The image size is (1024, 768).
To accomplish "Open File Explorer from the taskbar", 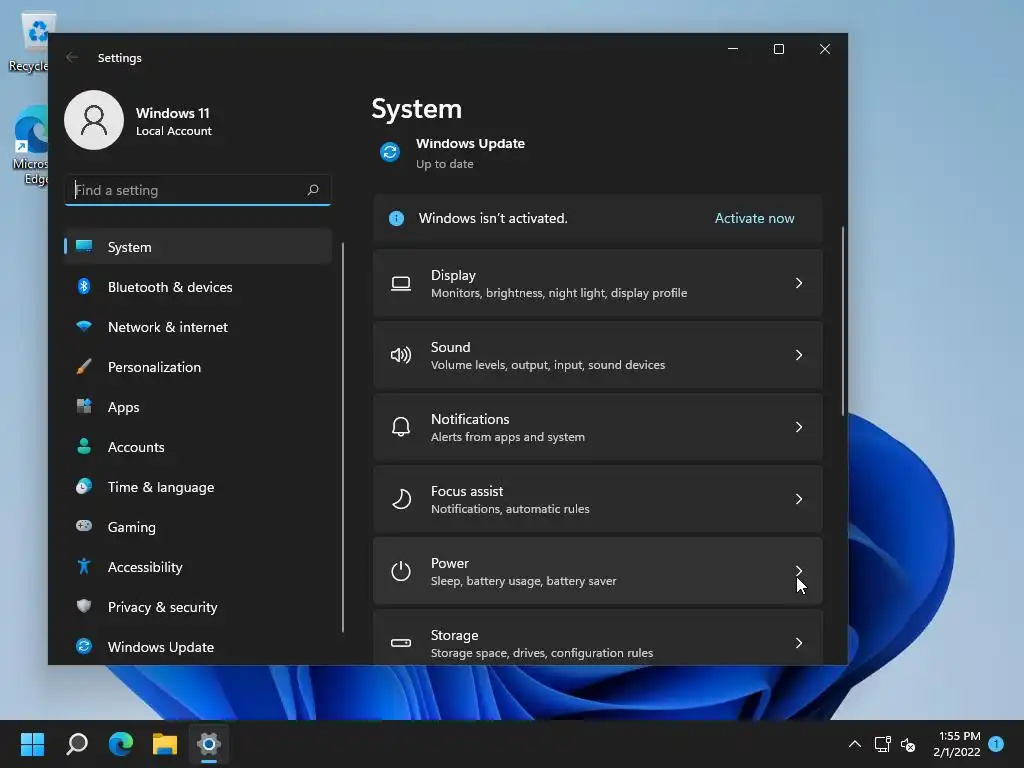I will coord(165,744).
